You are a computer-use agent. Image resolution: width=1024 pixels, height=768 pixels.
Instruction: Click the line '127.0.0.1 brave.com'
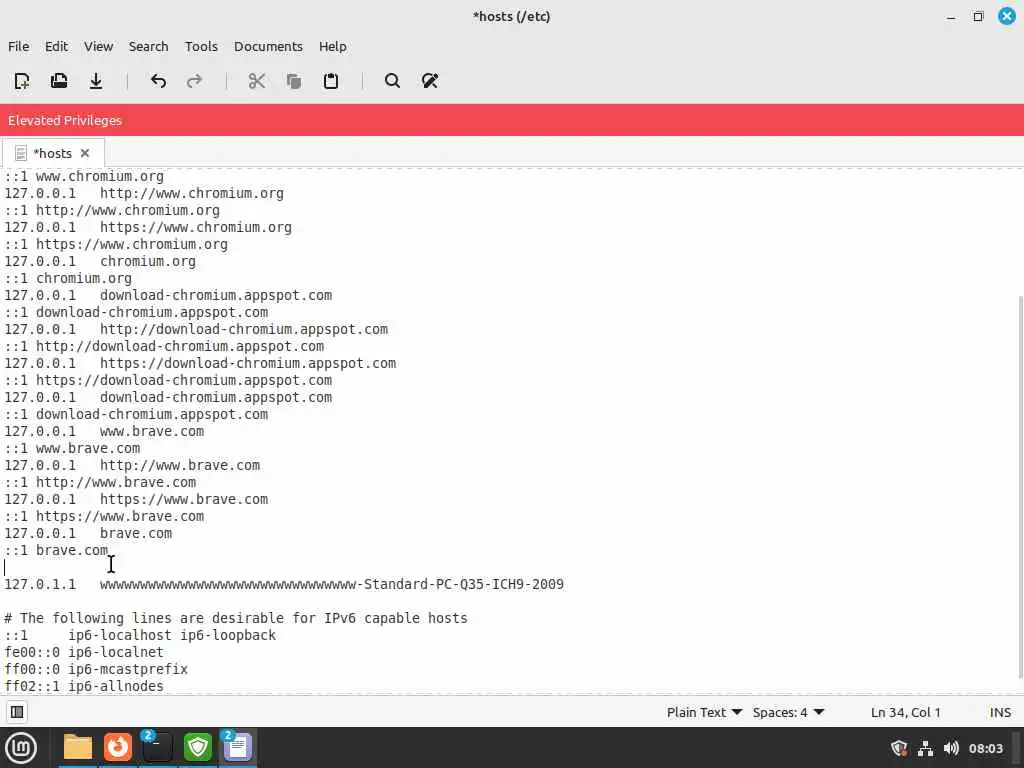coord(88,534)
